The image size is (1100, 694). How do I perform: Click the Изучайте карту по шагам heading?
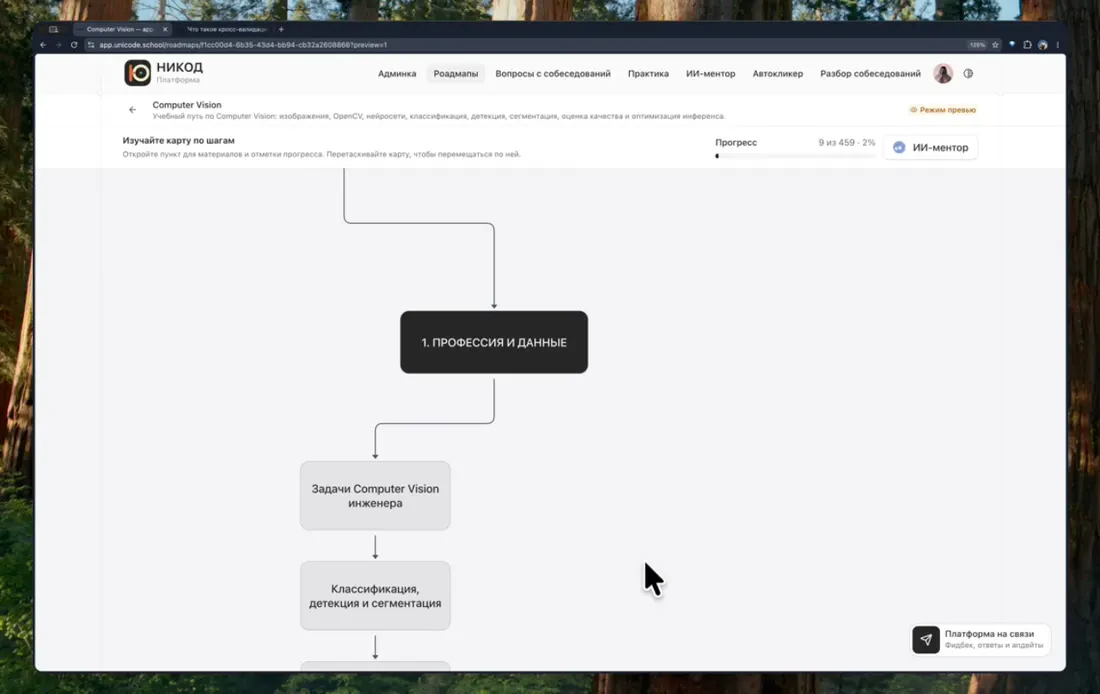point(178,140)
